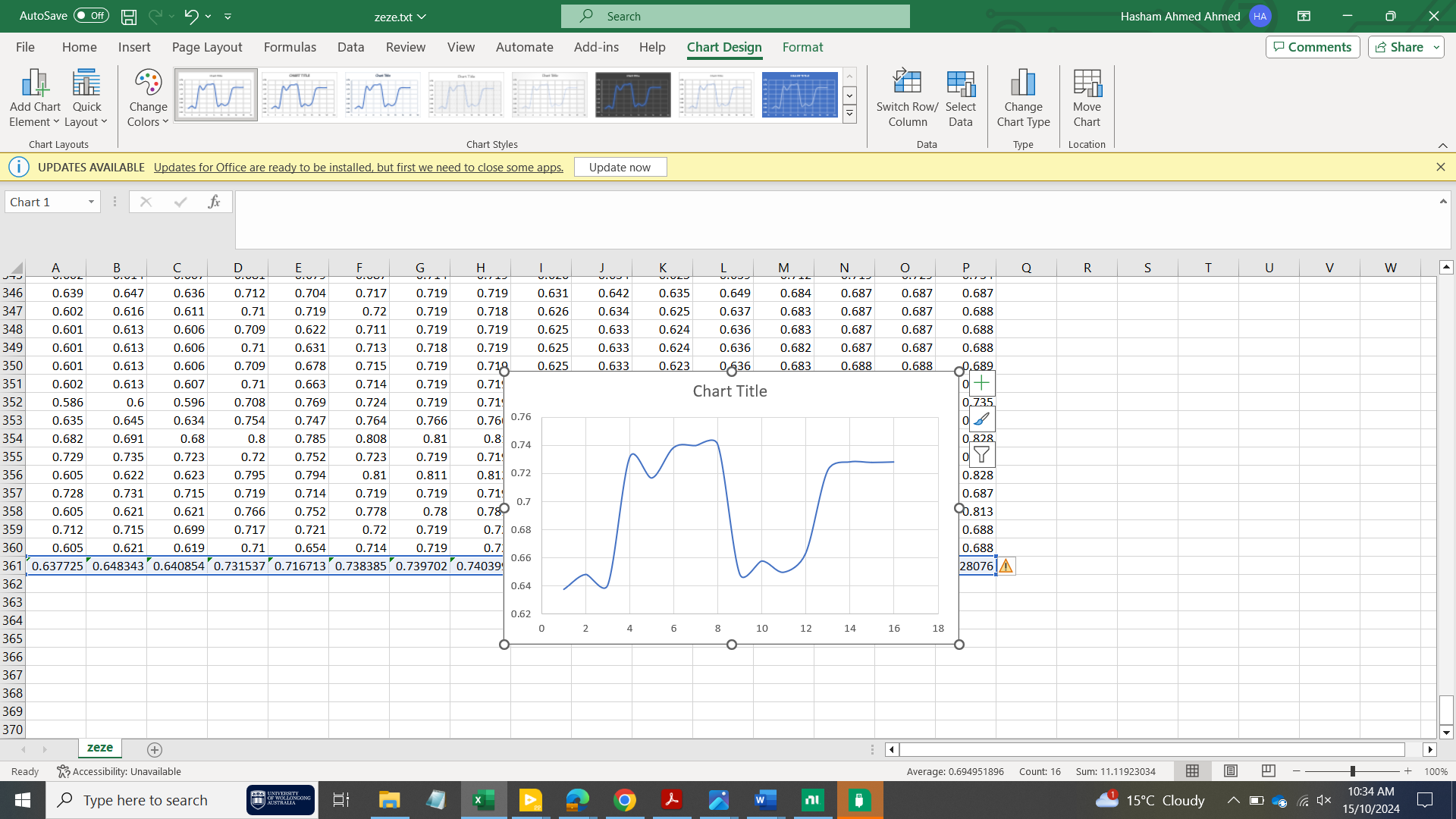Screen dimensions: 1456x819
Task: Select the dark chart style thumbnail
Action: (632, 95)
